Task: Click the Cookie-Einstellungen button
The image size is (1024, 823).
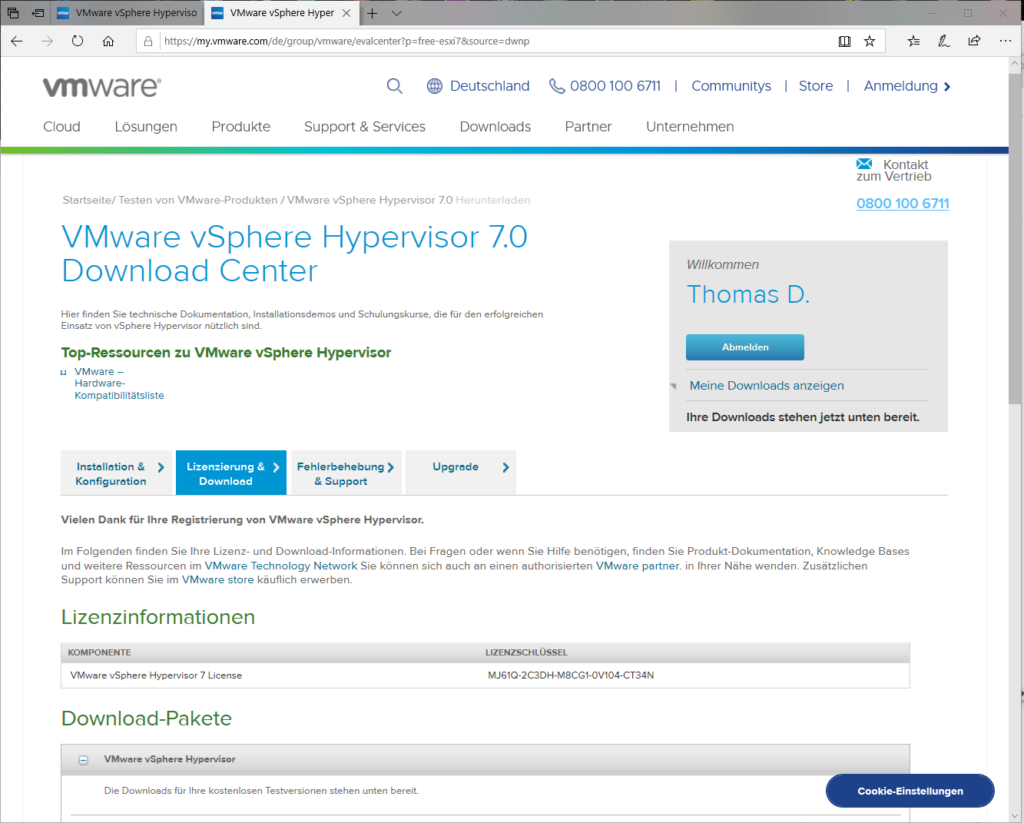Action: pyautogui.click(x=910, y=791)
